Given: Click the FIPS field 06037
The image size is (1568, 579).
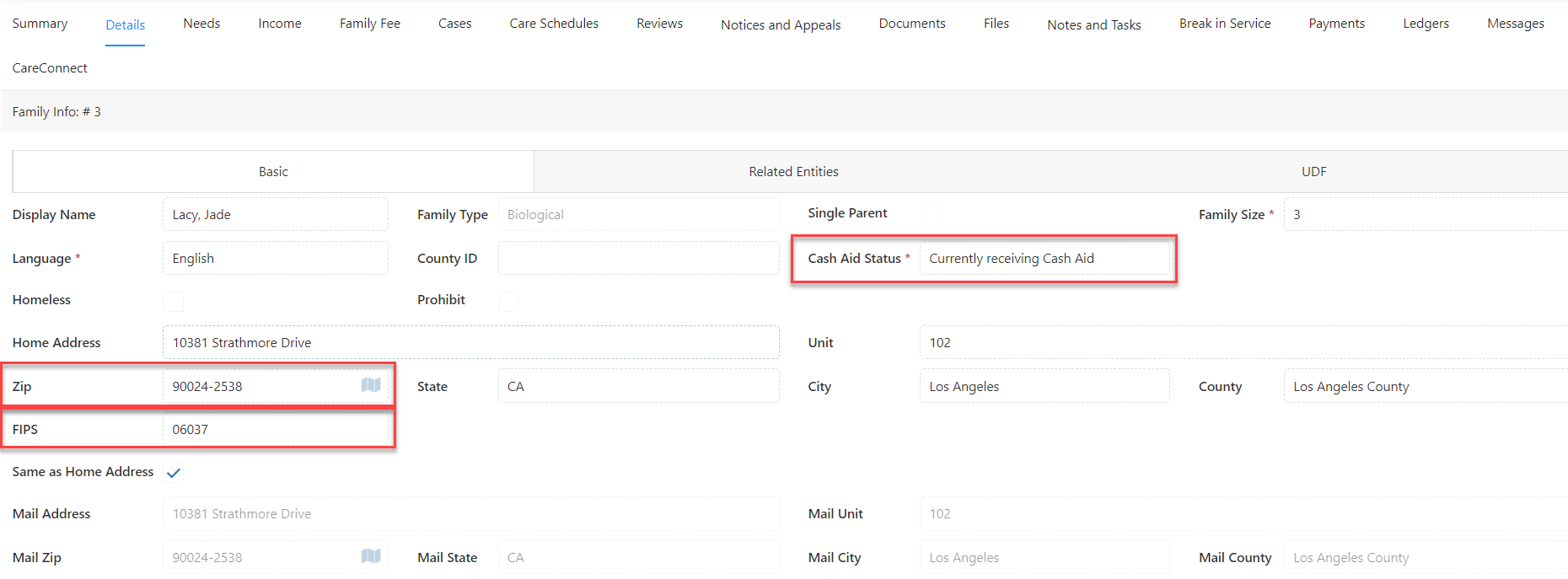Looking at the screenshot, I should 275,429.
